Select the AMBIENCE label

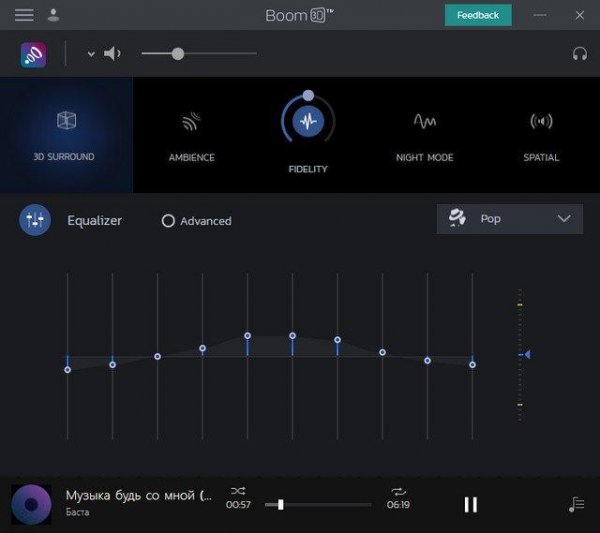[192, 157]
